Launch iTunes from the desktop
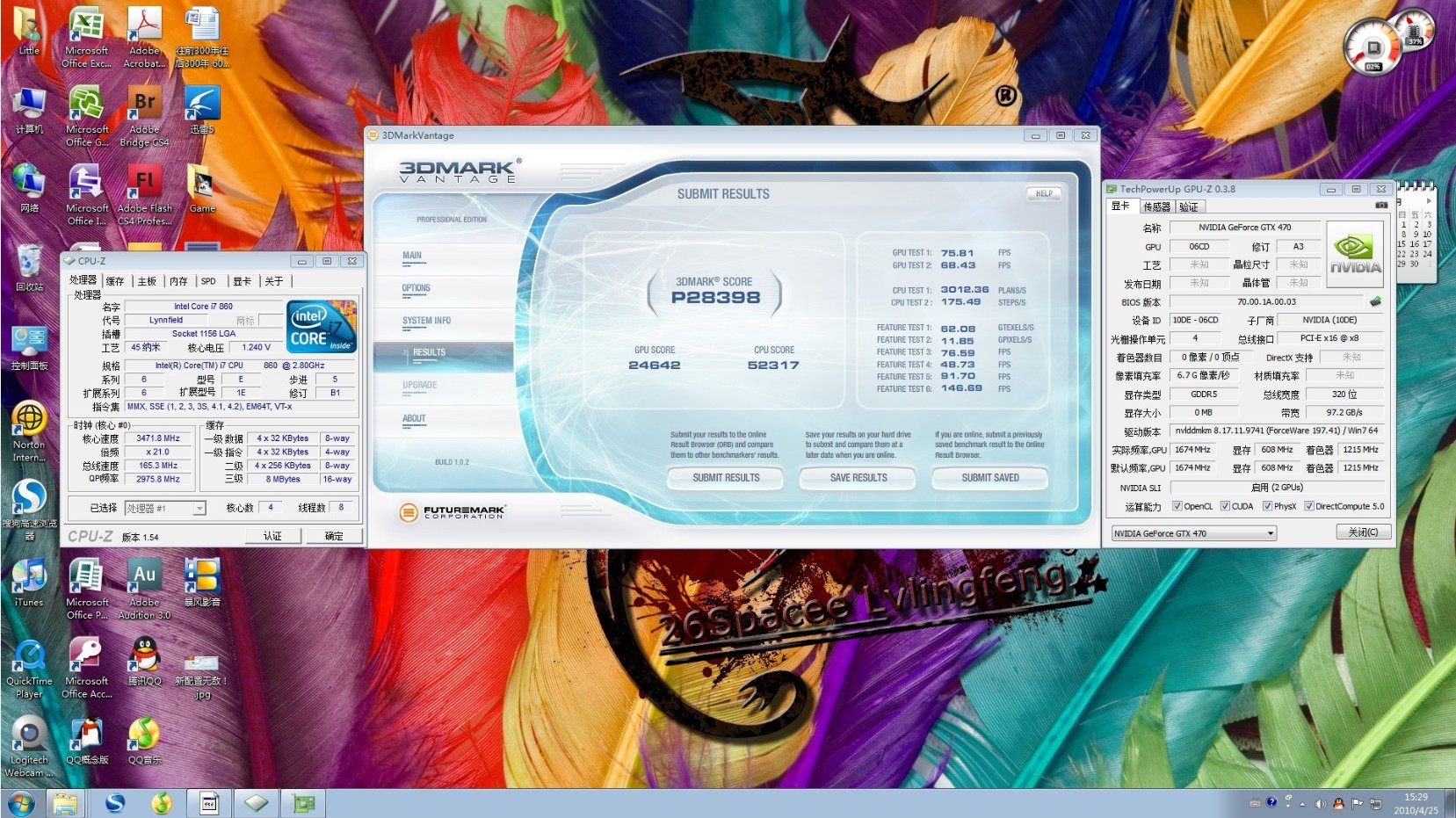The width and height of the screenshot is (1456, 818). 29,583
